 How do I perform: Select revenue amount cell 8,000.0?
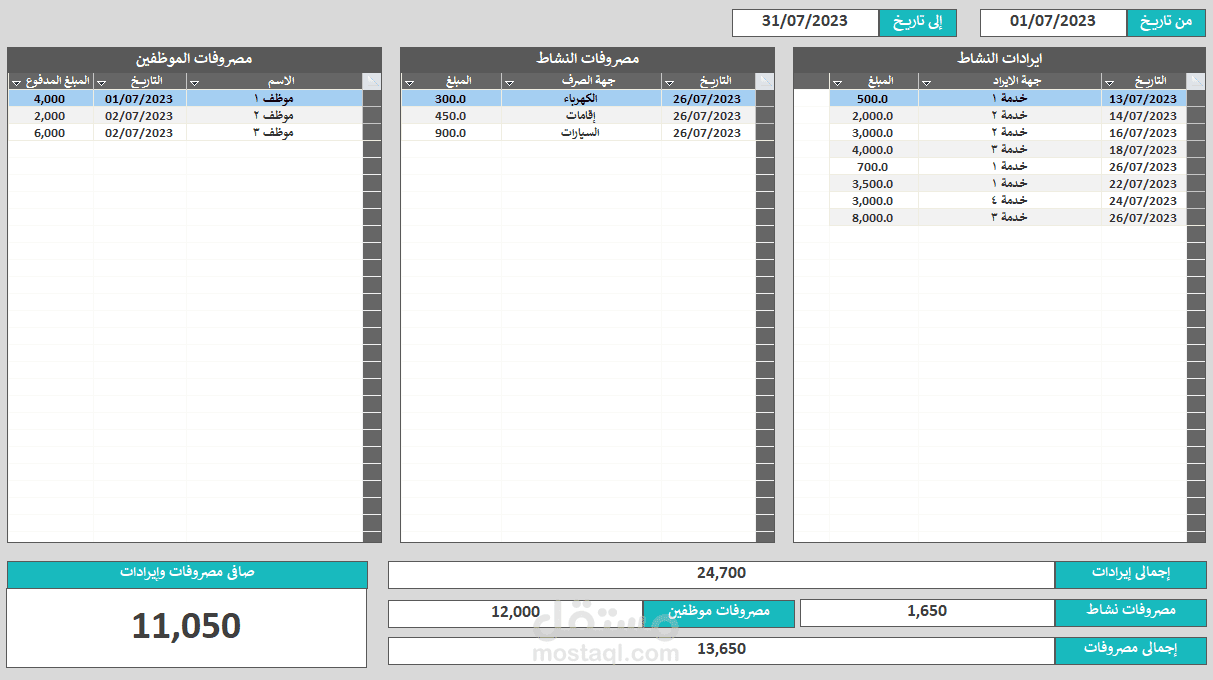pos(873,218)
